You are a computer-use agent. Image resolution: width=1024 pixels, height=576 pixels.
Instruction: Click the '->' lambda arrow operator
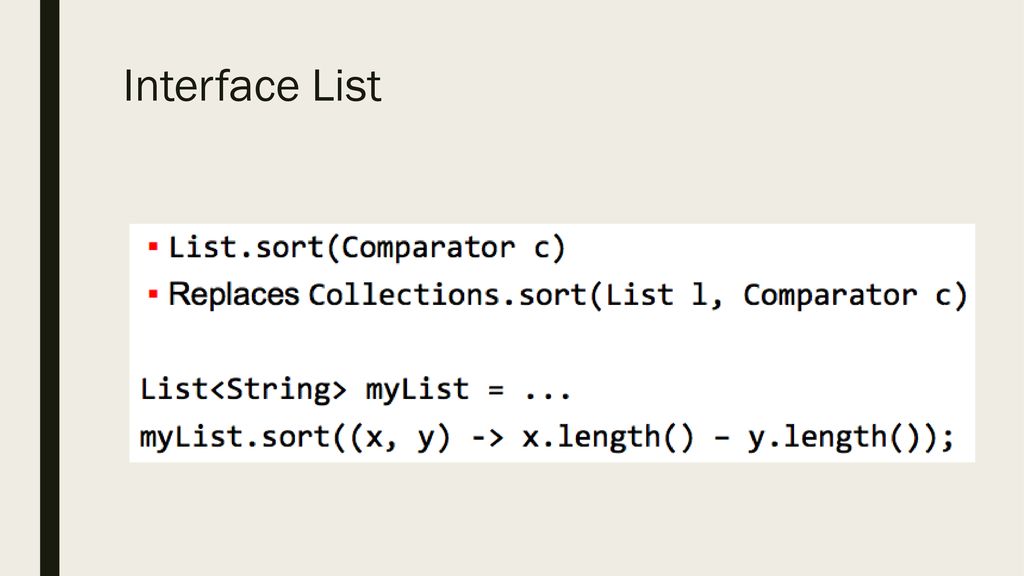(488, 436)
